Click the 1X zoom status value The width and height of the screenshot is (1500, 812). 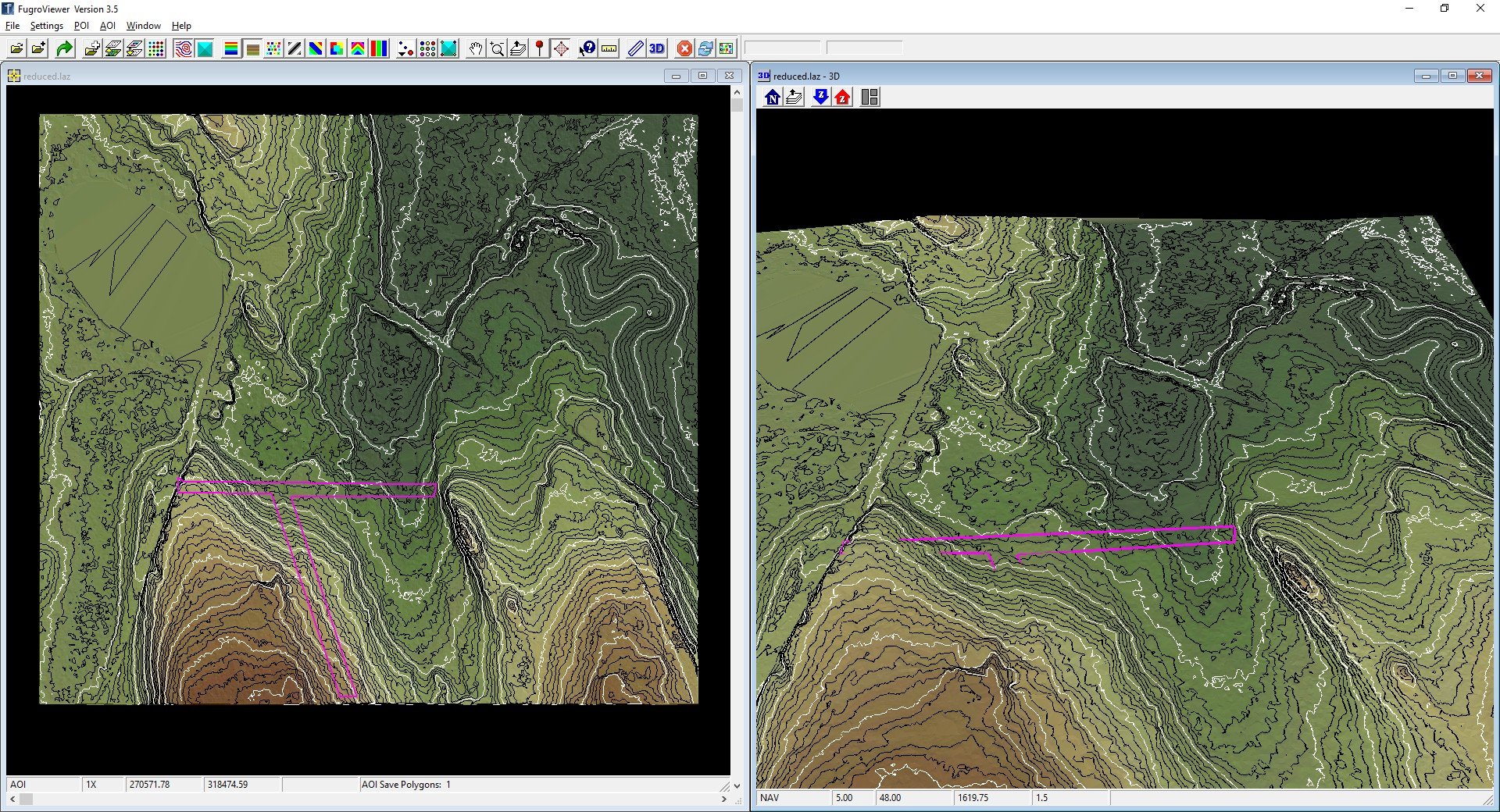pos(91,785)
